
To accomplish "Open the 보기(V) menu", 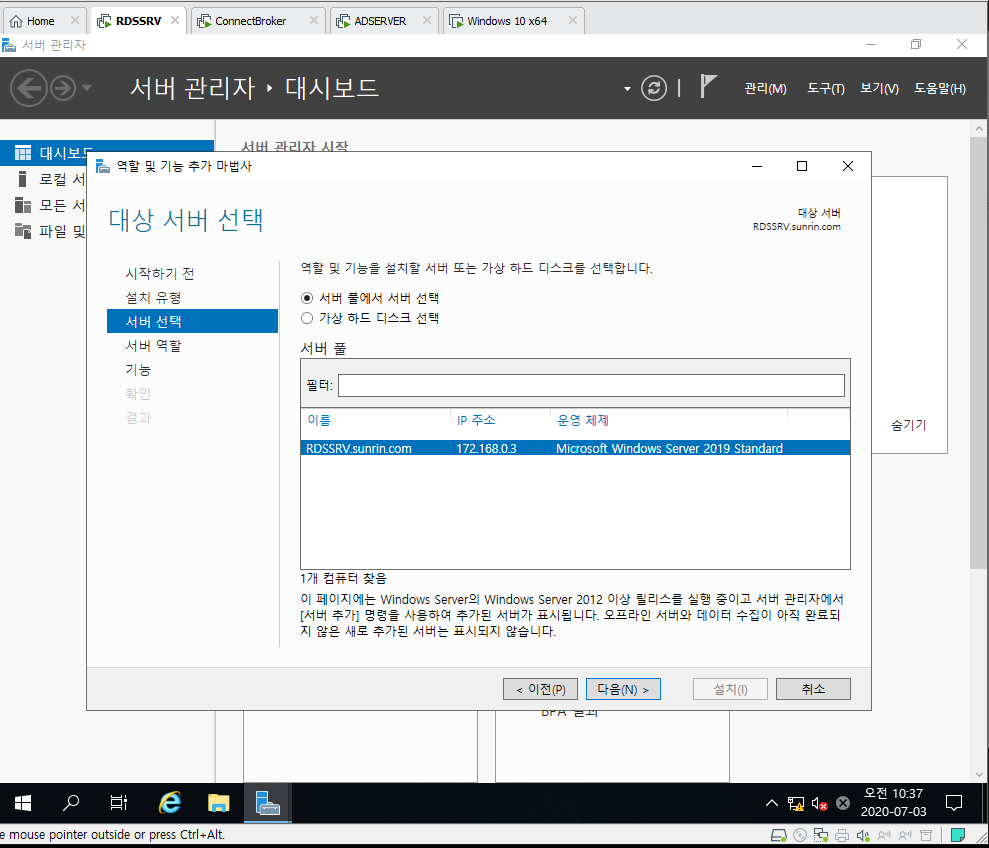I will coord(879,89).
